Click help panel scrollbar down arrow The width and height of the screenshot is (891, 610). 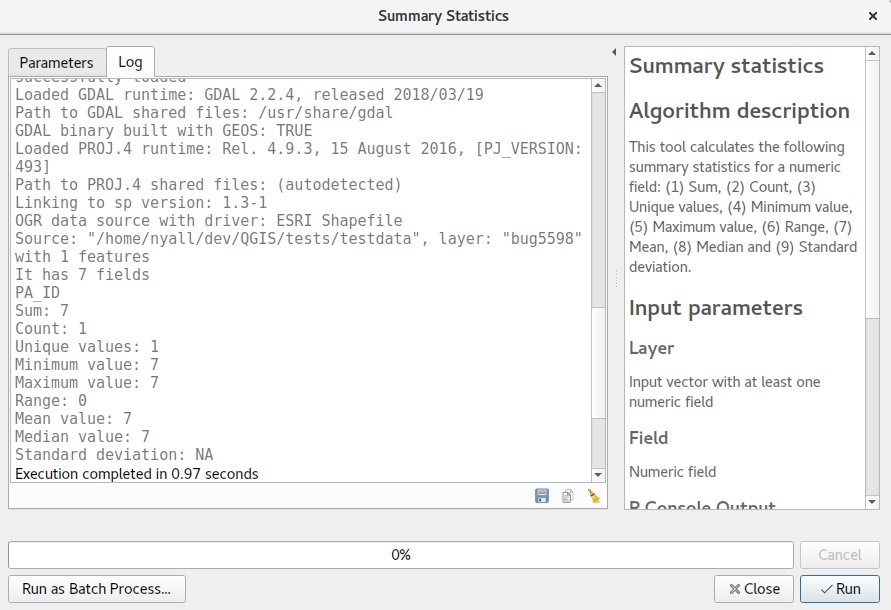click(872, 502)
